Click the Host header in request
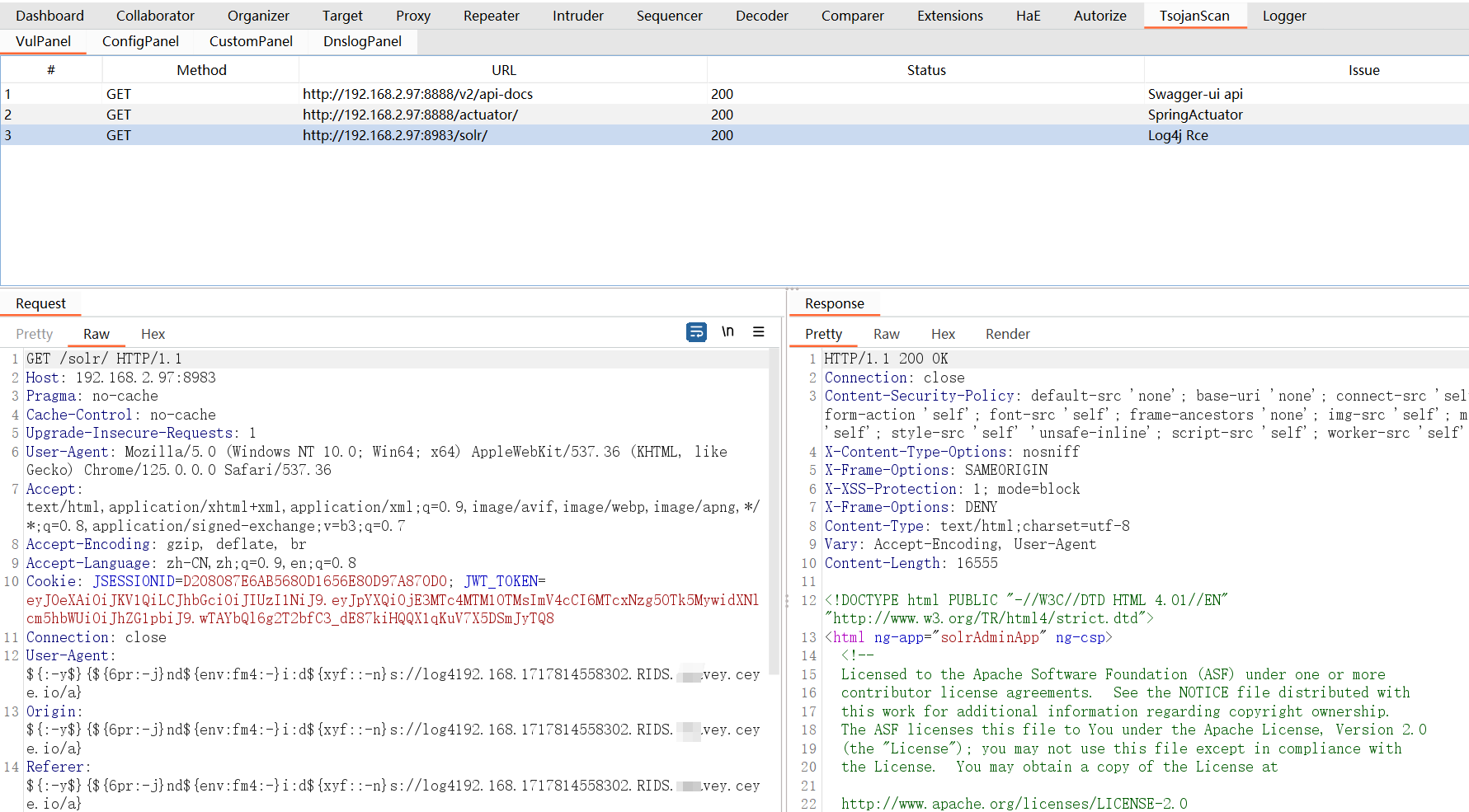Screen dimensions: 1469x812 (120, 378)
